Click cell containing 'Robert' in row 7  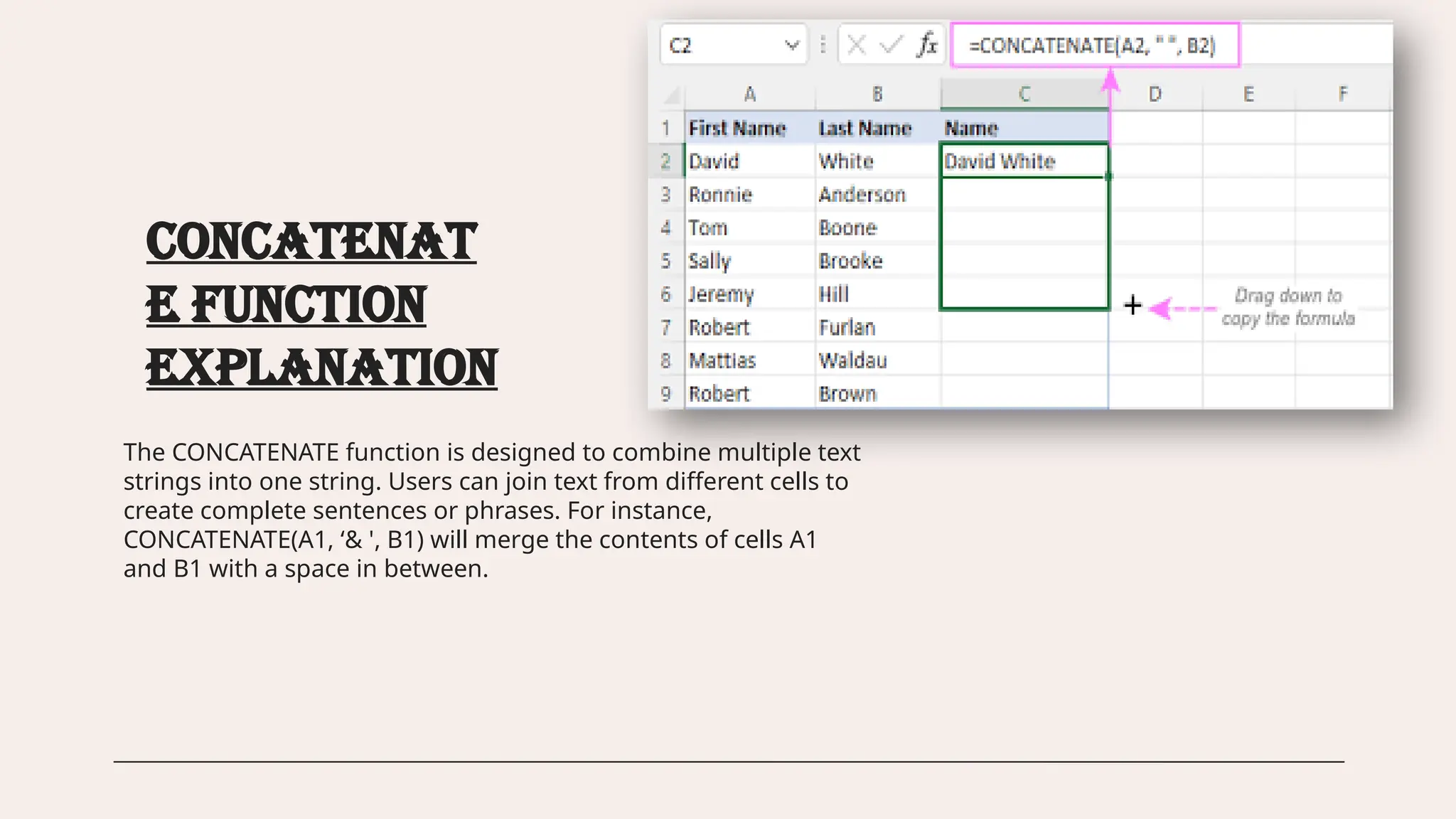point(750,327)
